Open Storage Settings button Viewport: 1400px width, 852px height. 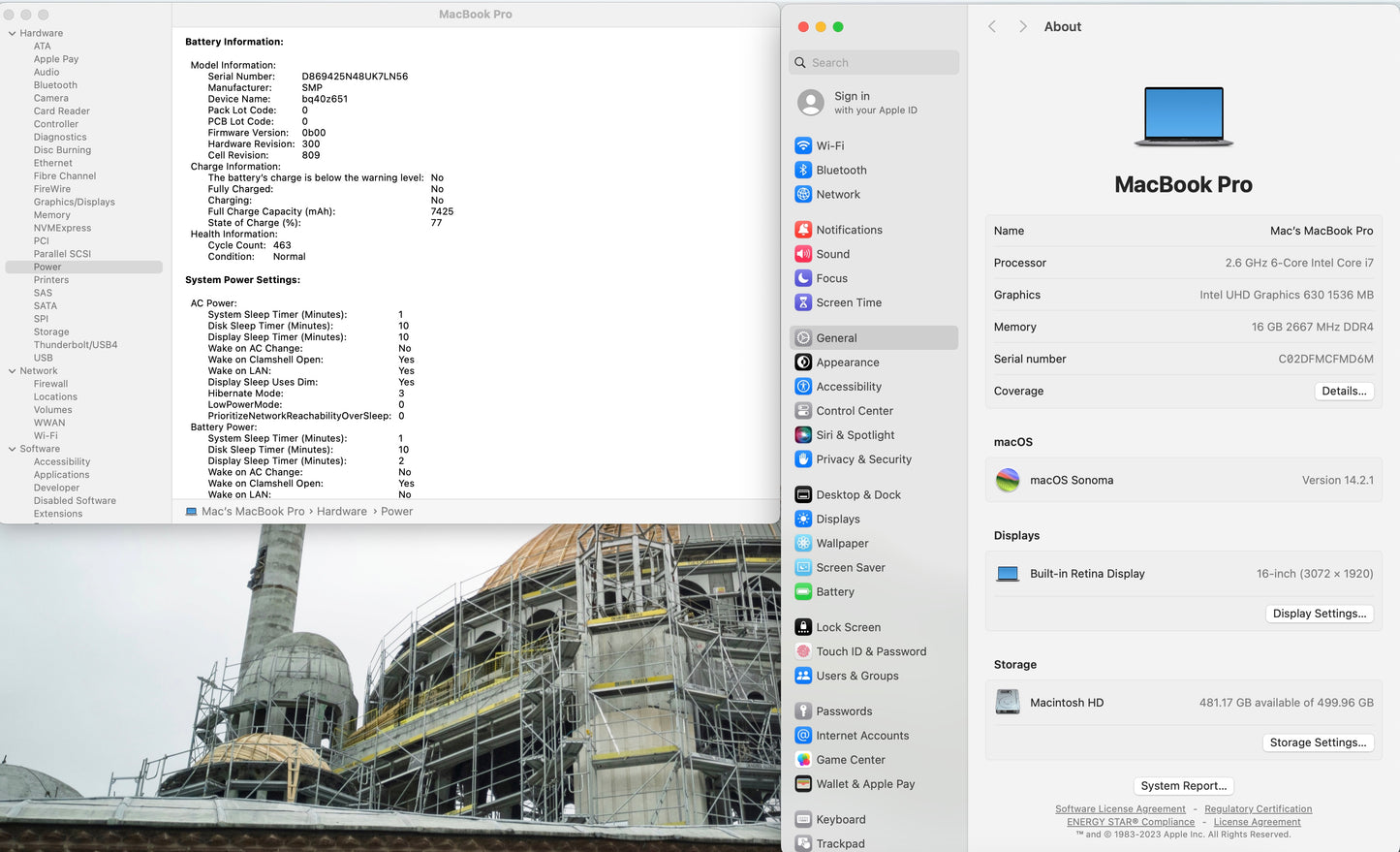pos(1319,742)
